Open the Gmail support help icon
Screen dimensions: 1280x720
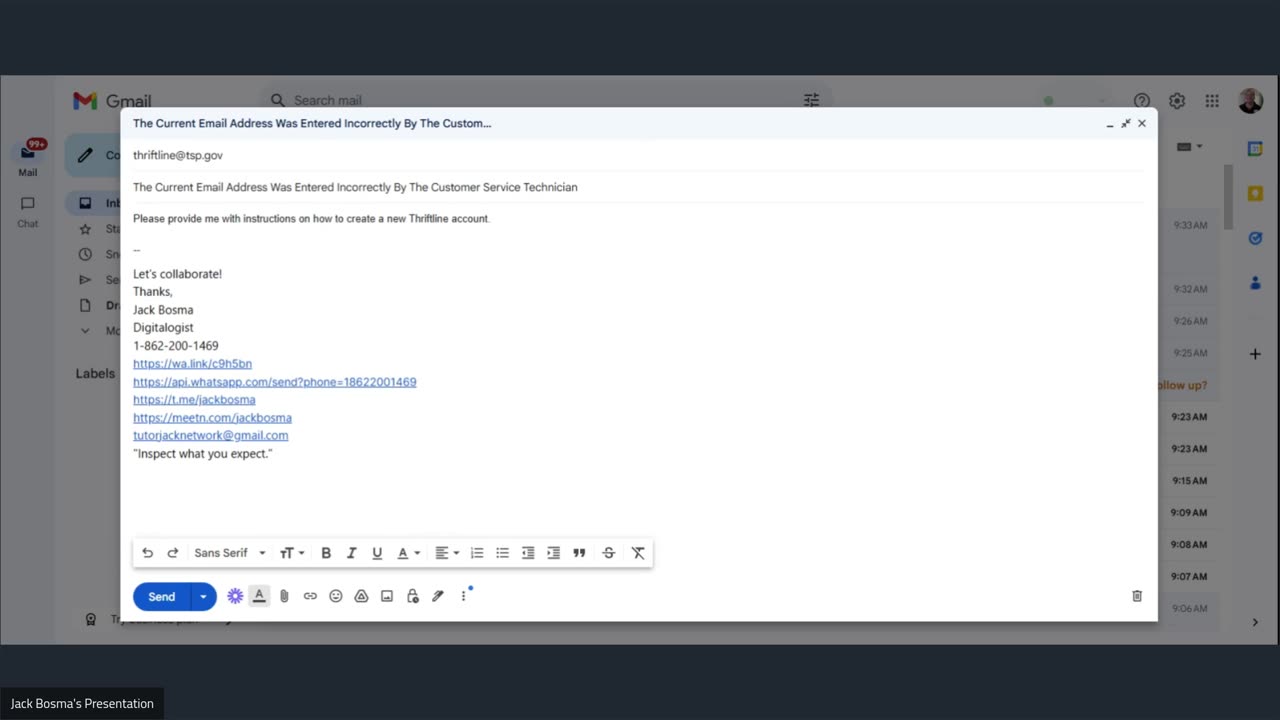tap(1142, 101)
